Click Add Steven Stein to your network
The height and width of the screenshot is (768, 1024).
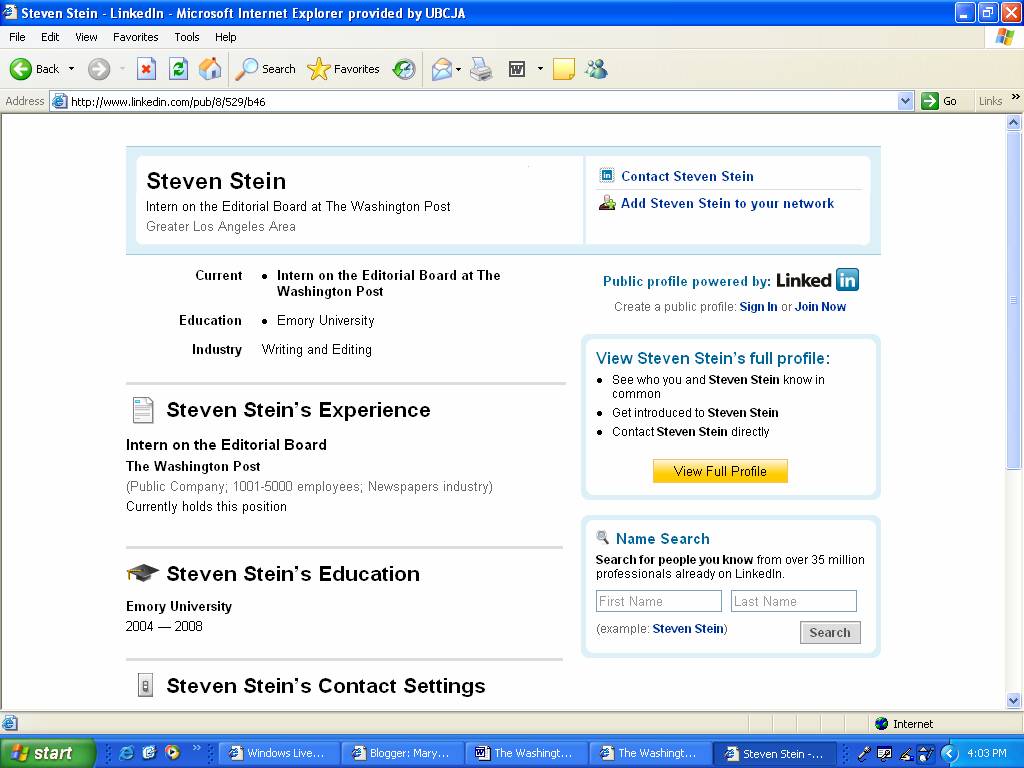[727, 204]
